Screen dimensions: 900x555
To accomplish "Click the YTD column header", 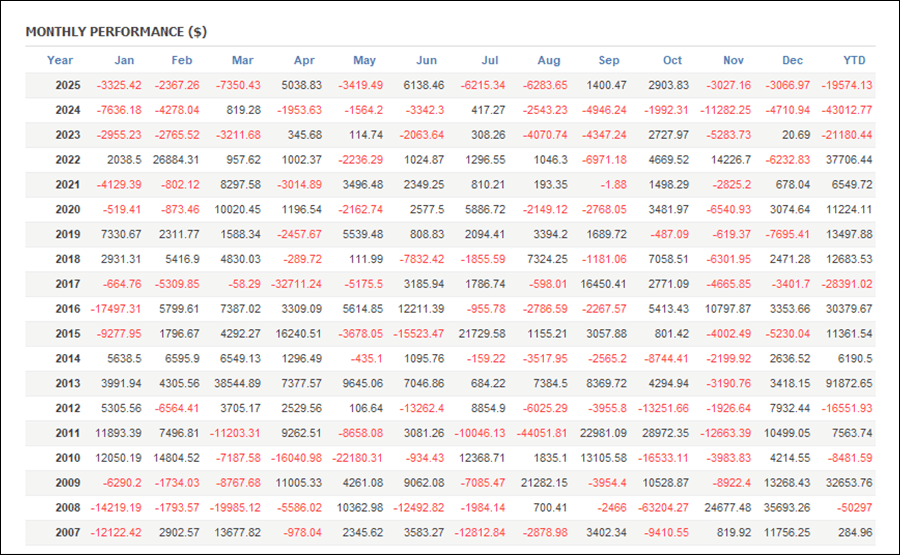I will (855, 60).
